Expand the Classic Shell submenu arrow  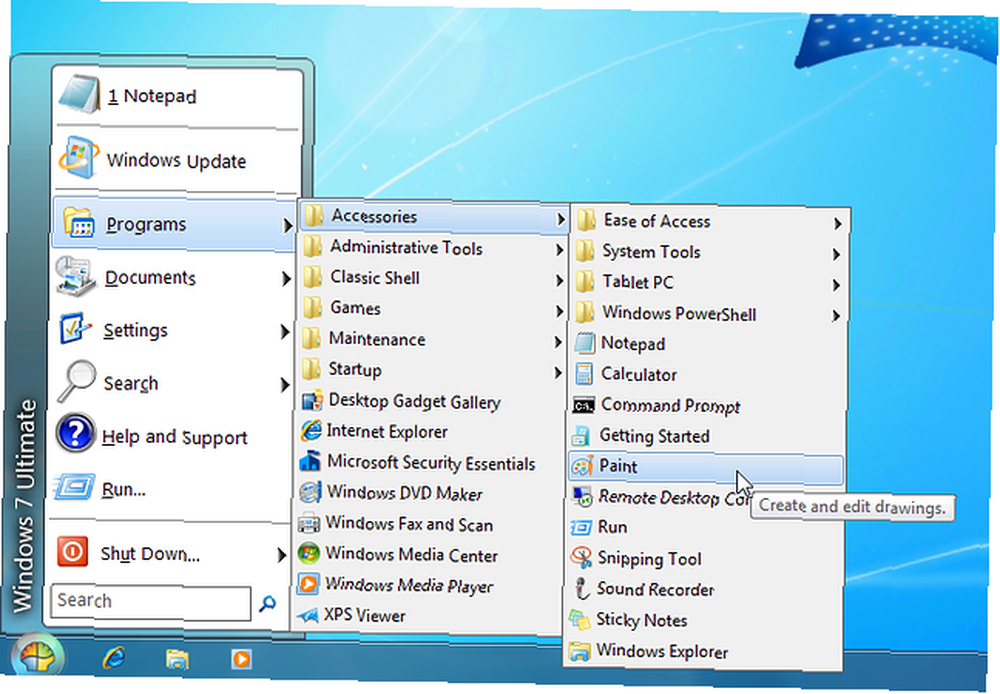pyautogui.click(x=559, y=280)
